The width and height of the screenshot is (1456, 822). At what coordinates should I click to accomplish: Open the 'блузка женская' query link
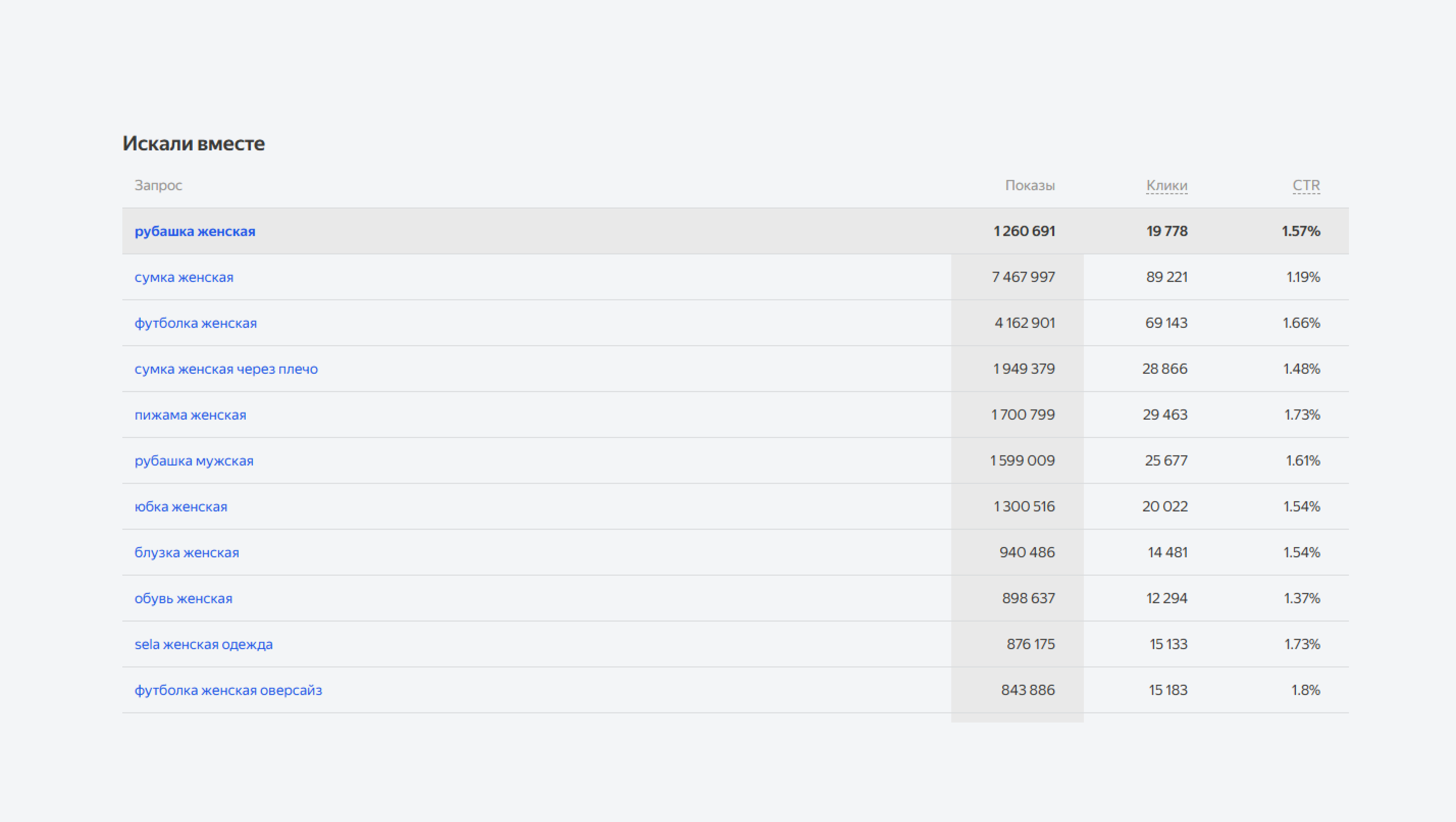click(x=187, y=552)
